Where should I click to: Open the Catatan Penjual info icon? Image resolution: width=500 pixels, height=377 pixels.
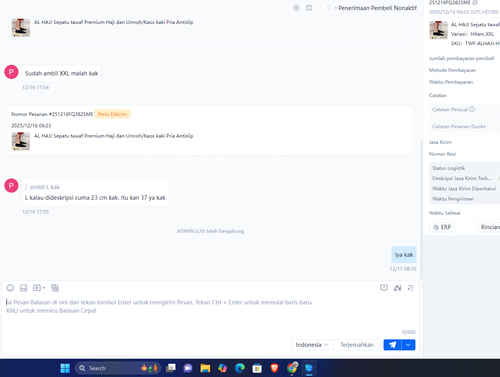point(472,109)
